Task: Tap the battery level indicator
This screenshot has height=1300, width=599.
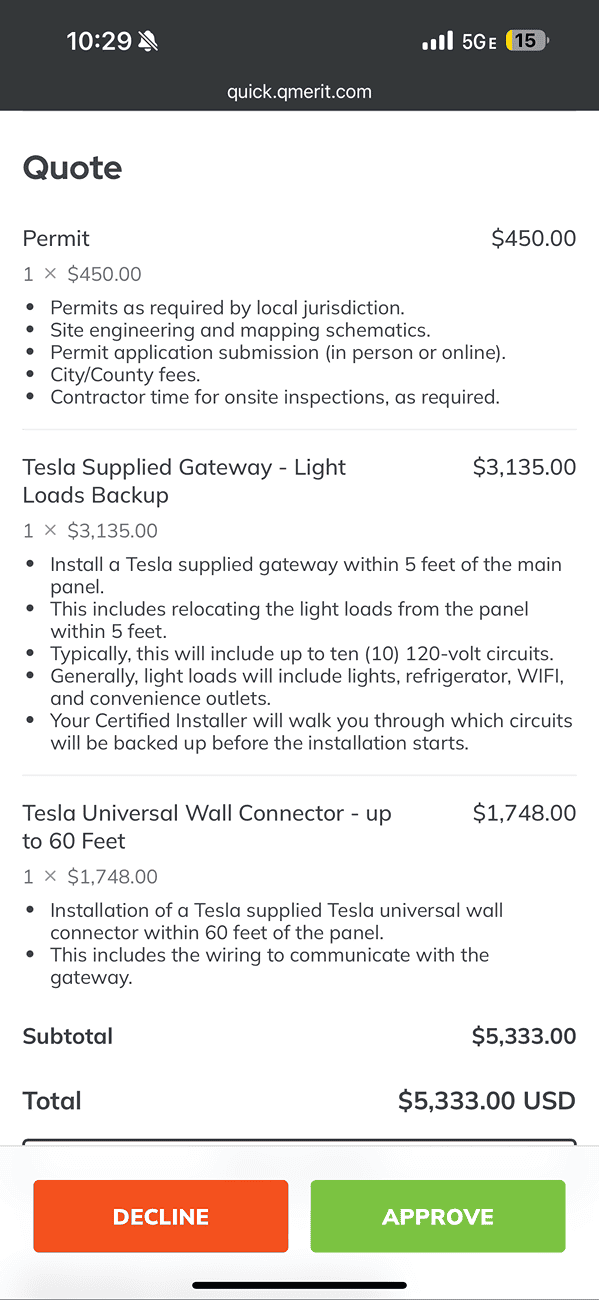Action: 528,41
